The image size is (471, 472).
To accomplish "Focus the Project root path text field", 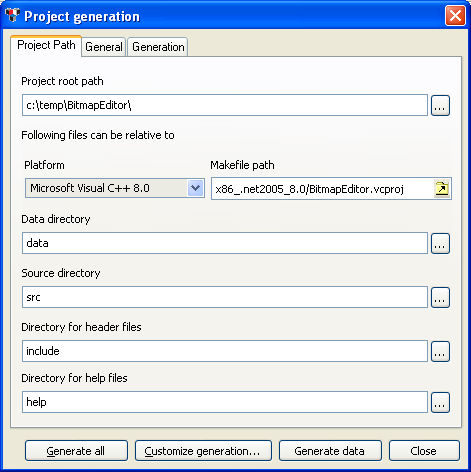I will 225,105.
